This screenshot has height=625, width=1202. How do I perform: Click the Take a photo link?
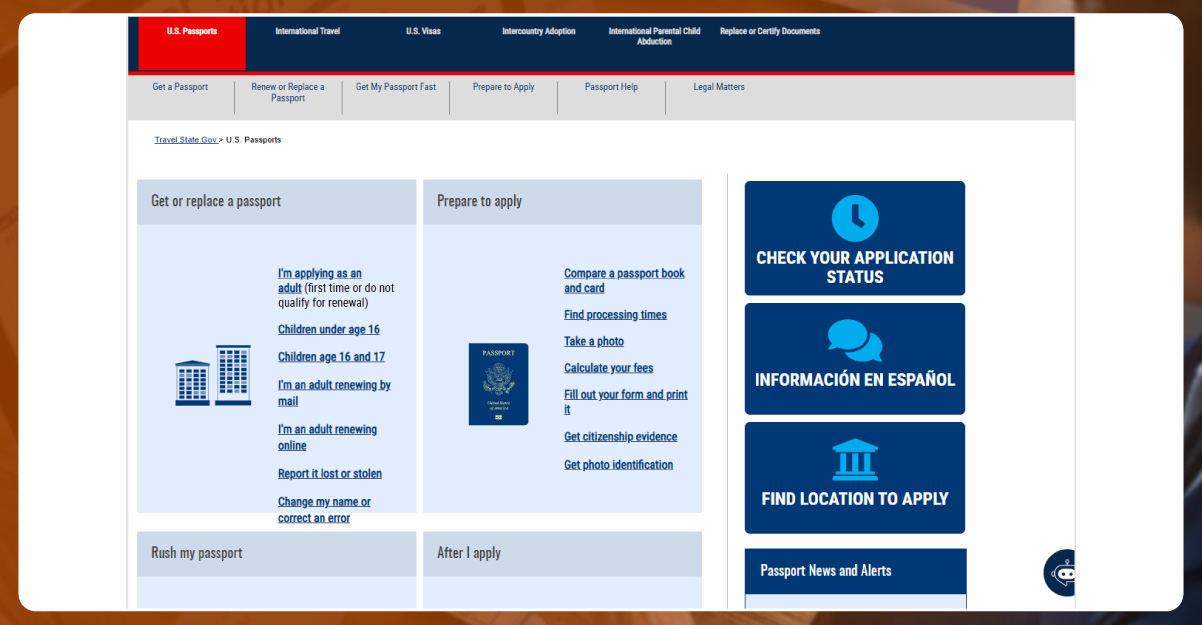click(593, 341)
